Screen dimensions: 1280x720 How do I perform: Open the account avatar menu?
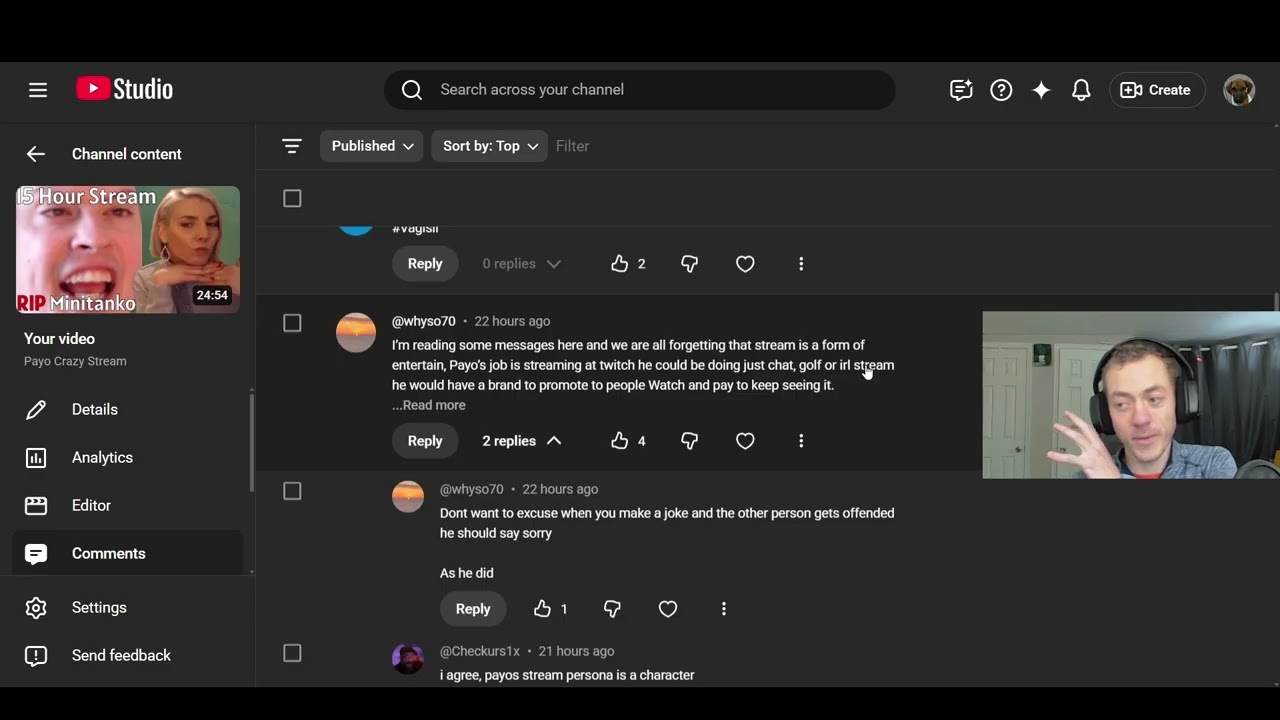(1239, 90)
